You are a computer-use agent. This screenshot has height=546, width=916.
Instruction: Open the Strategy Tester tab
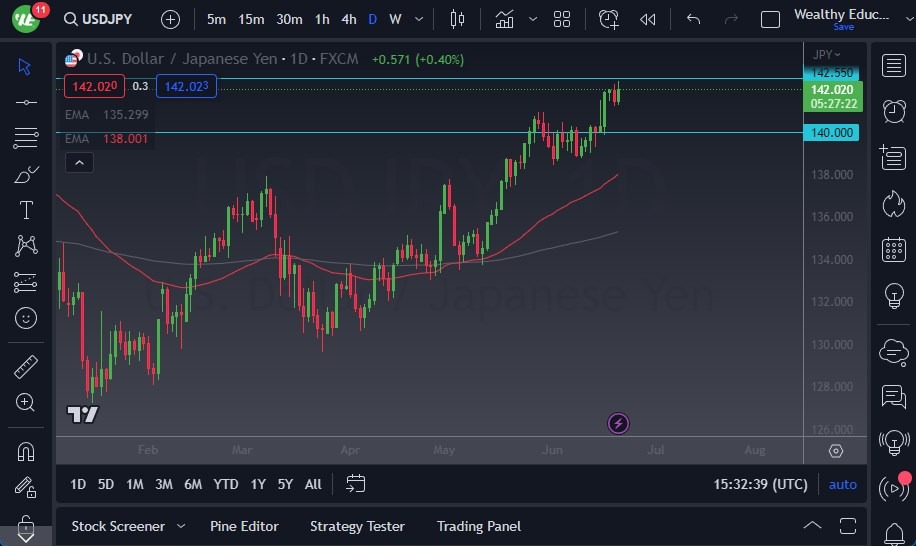pos(357,526)
